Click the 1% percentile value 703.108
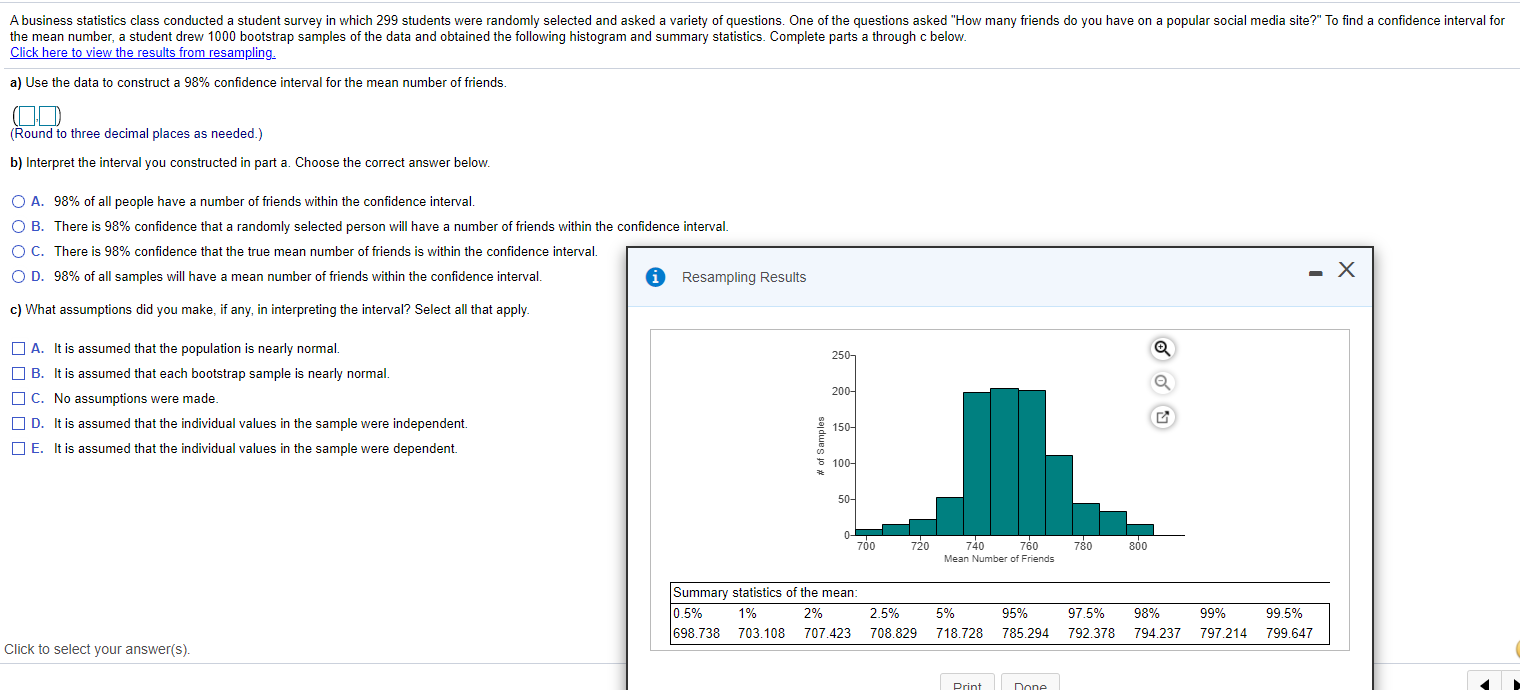Image resolution: width=1520 pixels, height=690 pixels. pyautogui.click(x=761, y=633)
